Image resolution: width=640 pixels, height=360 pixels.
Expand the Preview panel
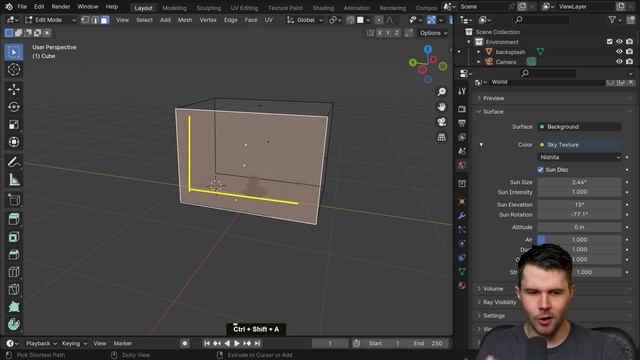point(493,98)
